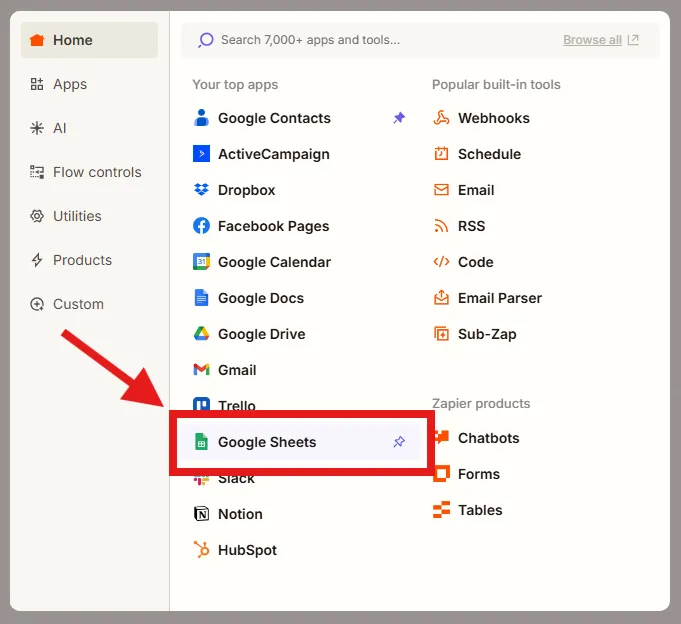Select the AI category
This screenshot has width=681, height=624.
coord(48,128)
